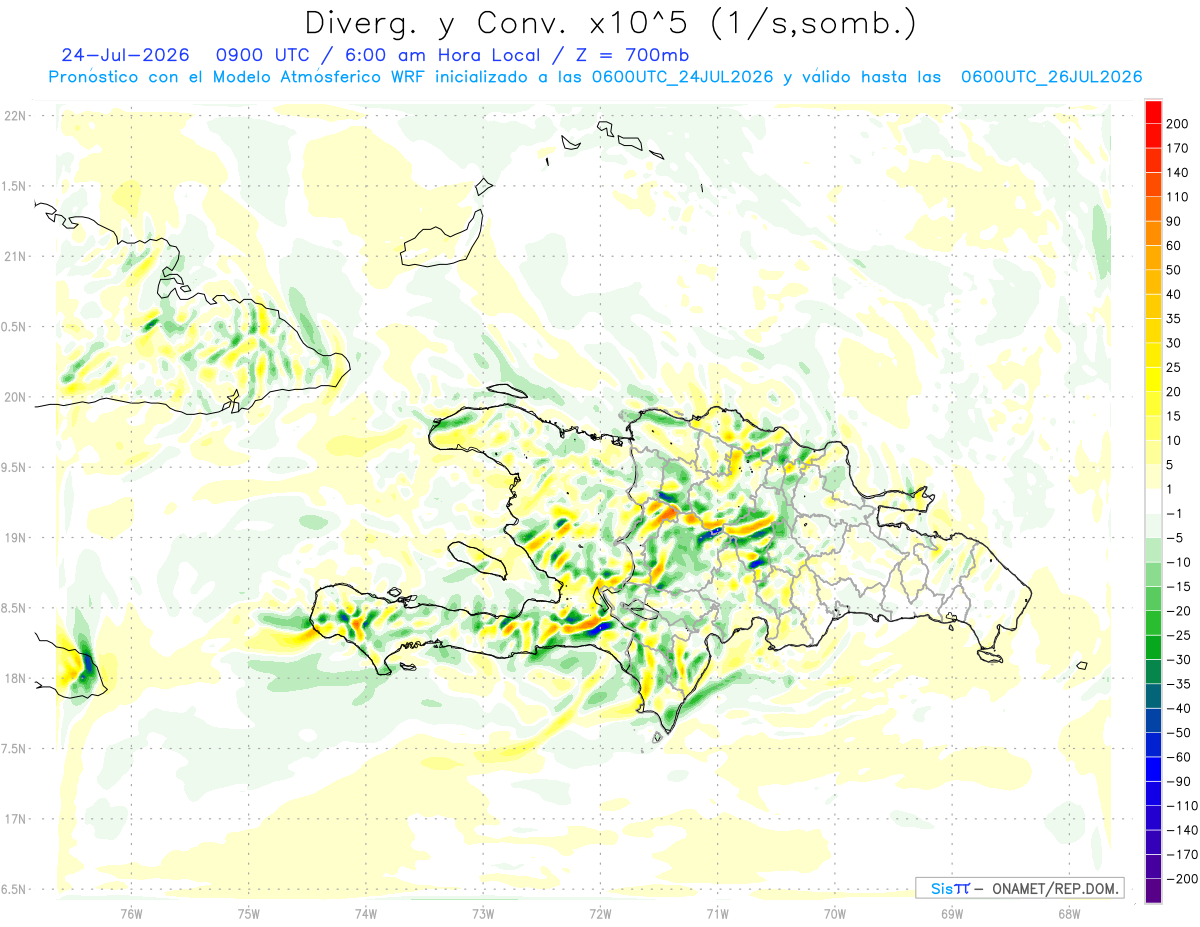Select color bar segment between 170 and 200
Image resolution: width=1200 pixels, height=927 pixels.
point(1153,136)
